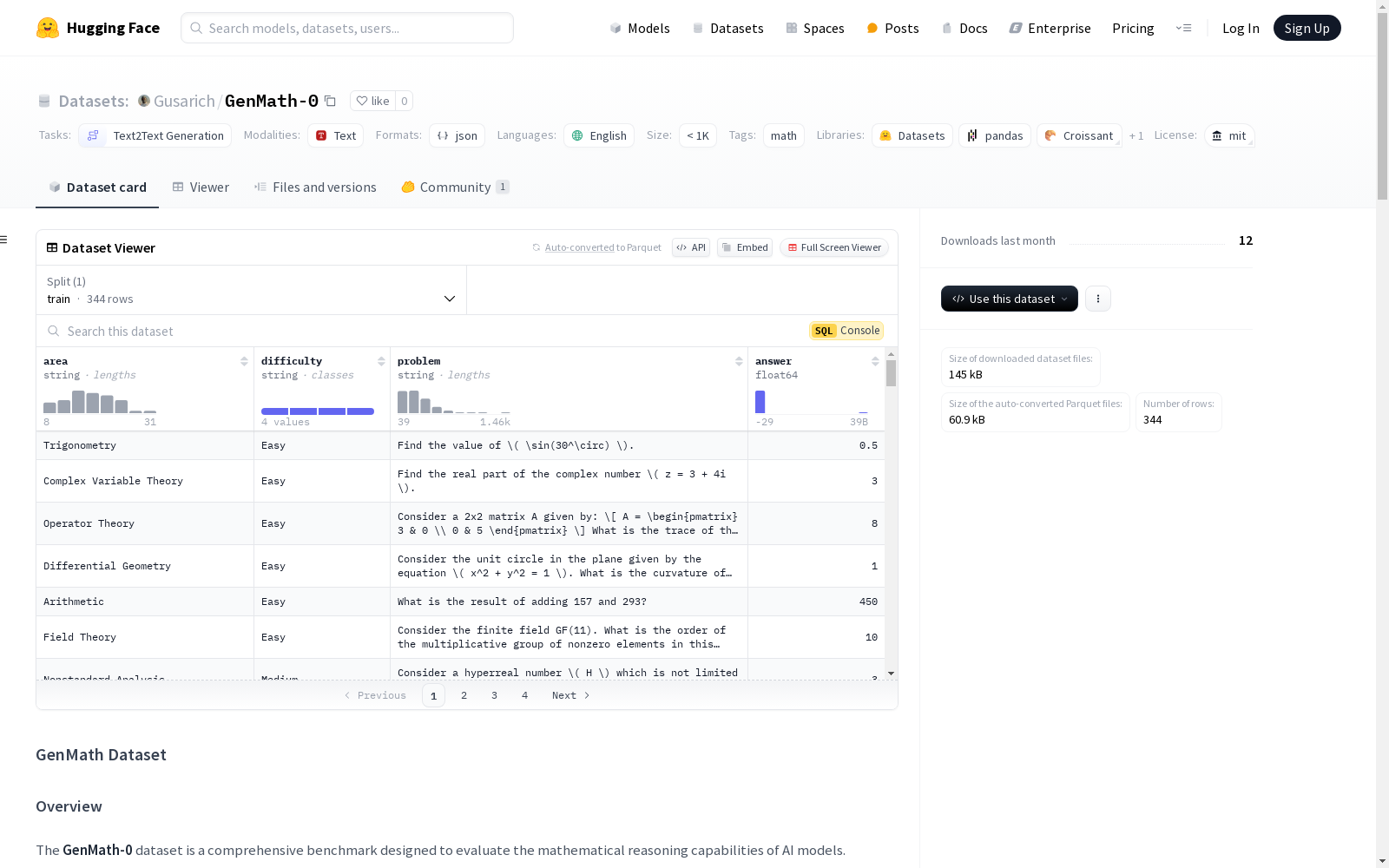The height and width of the screenshot is (868, 1389).
Task: Open Enterprise in the navbar
Action: point(1050,28)
